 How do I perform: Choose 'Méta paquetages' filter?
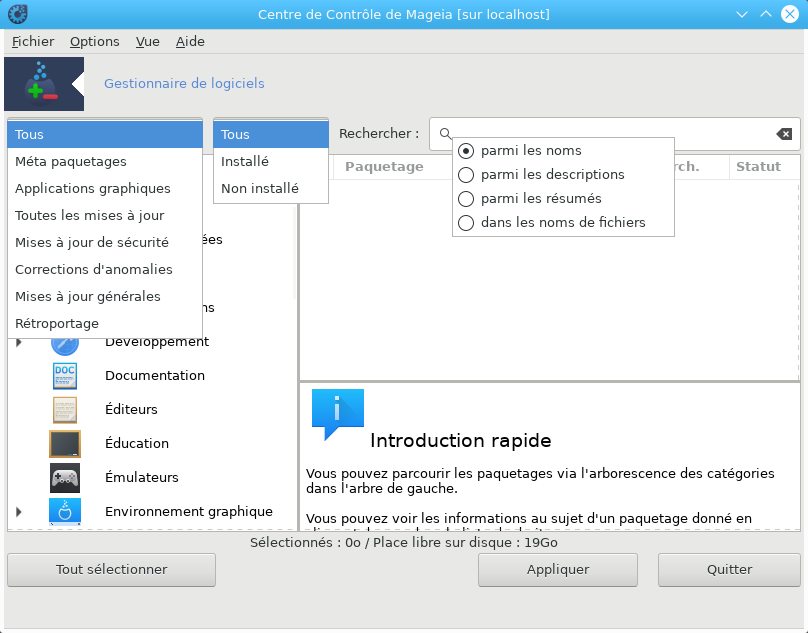coord(105,161)
